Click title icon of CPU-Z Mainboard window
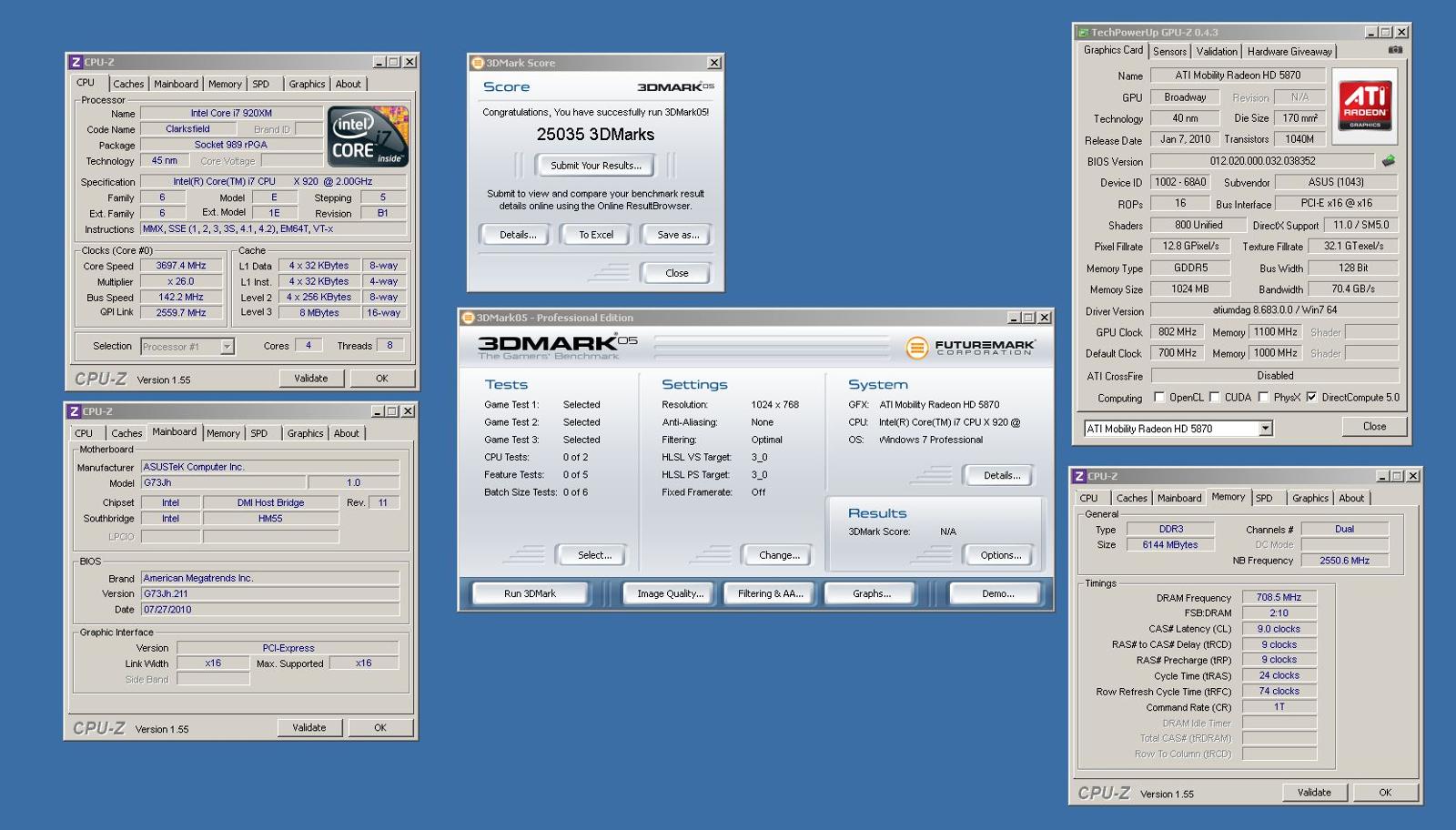Viewport: 1456px width, 830px height. [75, 411]
